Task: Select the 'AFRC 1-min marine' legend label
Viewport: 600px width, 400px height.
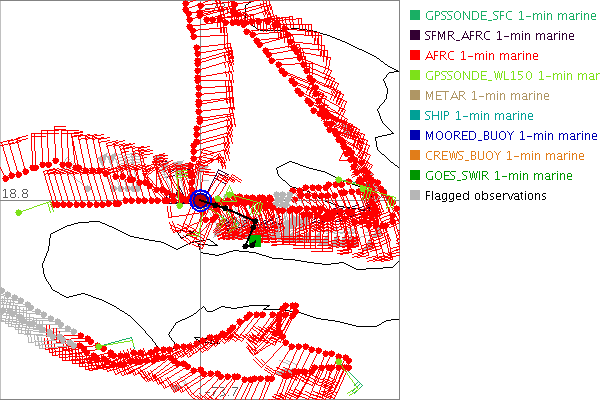Action: click(x=481, y=56)
